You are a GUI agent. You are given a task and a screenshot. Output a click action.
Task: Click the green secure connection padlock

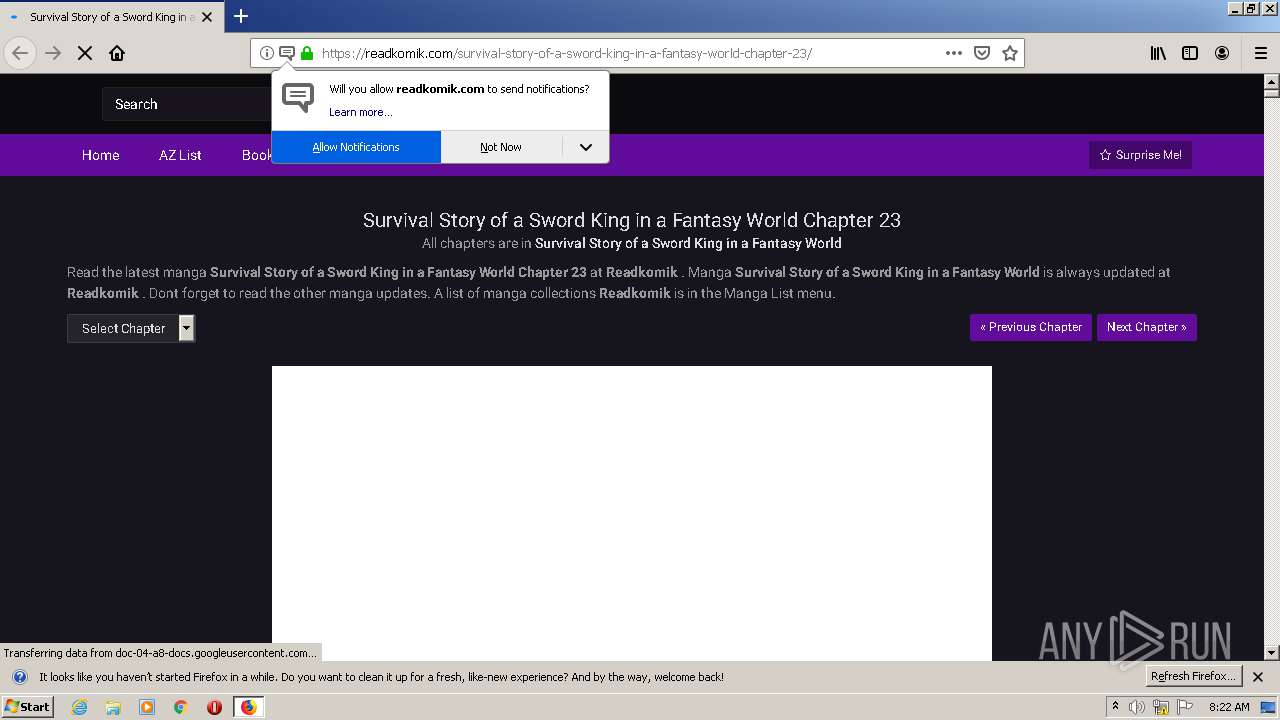point(307,53)
